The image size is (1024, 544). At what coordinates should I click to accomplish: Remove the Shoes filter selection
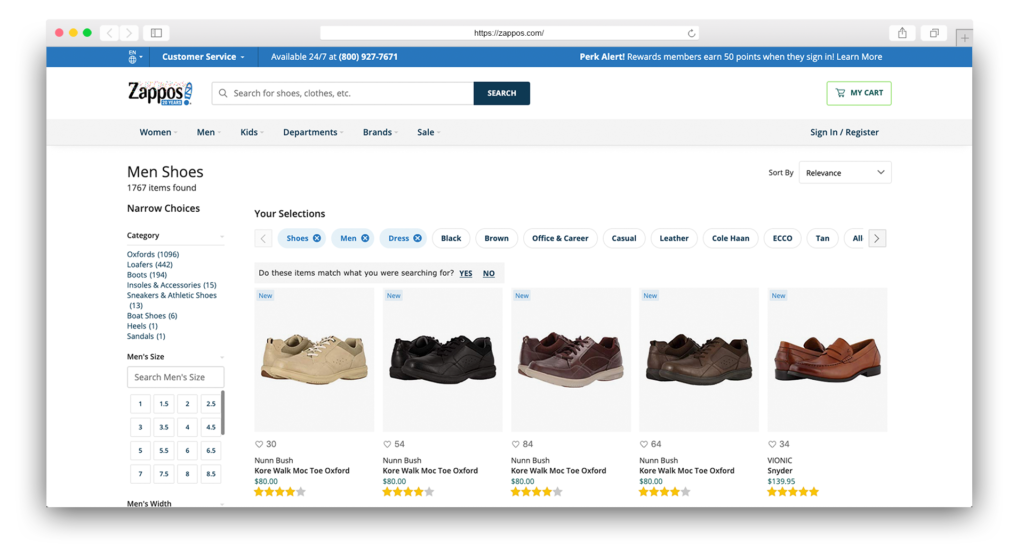(317, 238)
